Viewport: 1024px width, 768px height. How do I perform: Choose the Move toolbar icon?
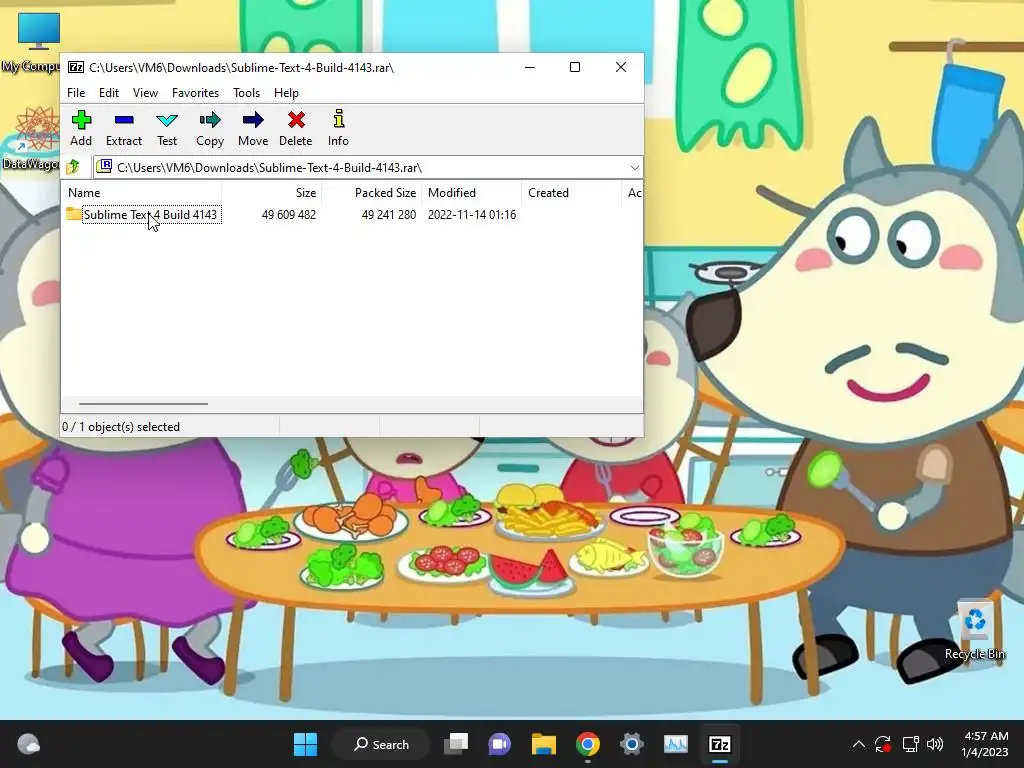[x=253, y=128]
